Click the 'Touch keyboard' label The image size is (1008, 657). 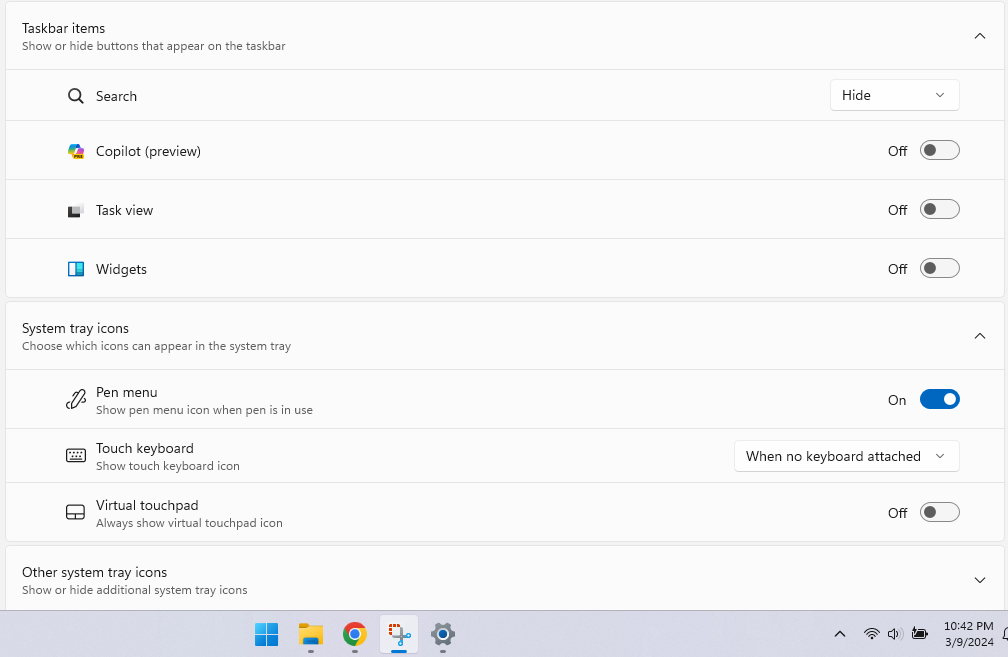tap(145, 448)
